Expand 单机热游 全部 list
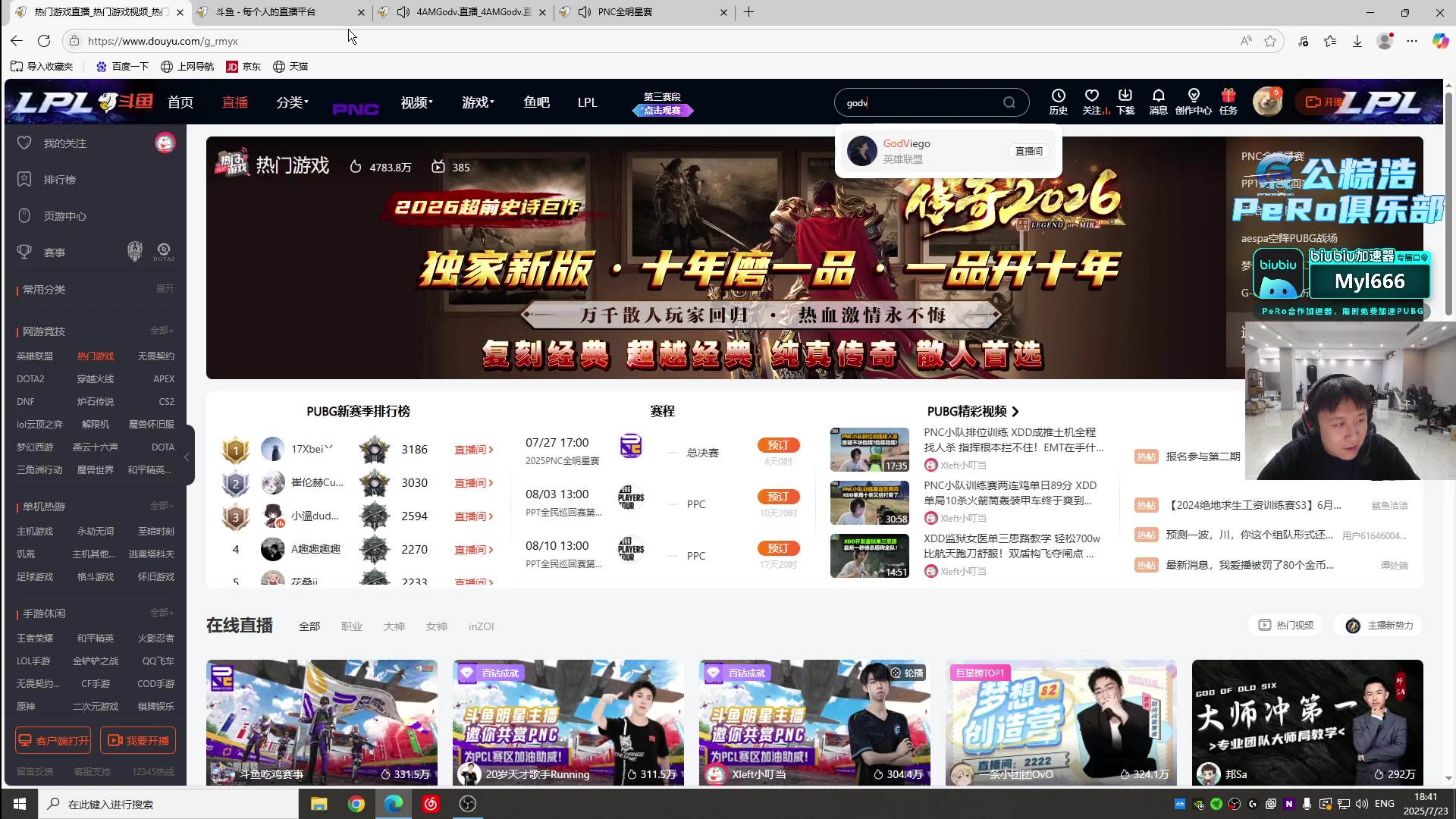The image size is (1456, 819). [162, 506]
